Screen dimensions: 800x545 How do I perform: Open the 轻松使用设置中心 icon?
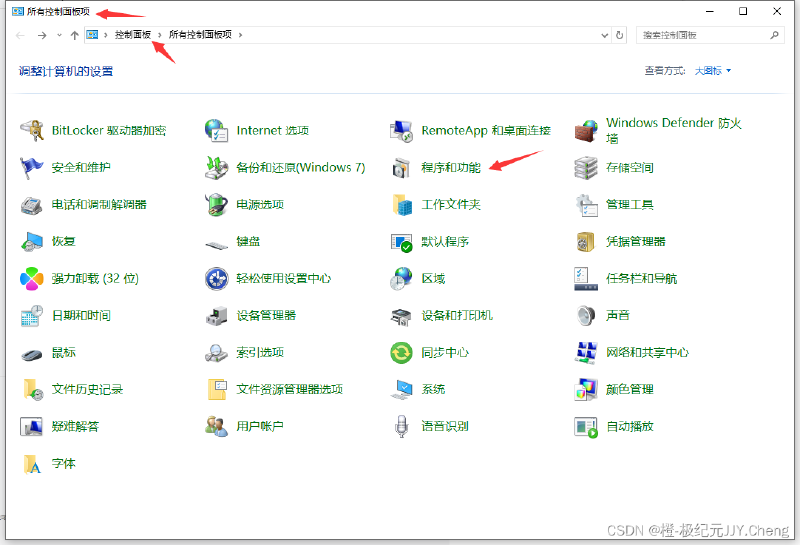pyautogui.click(x=216, y=279)
